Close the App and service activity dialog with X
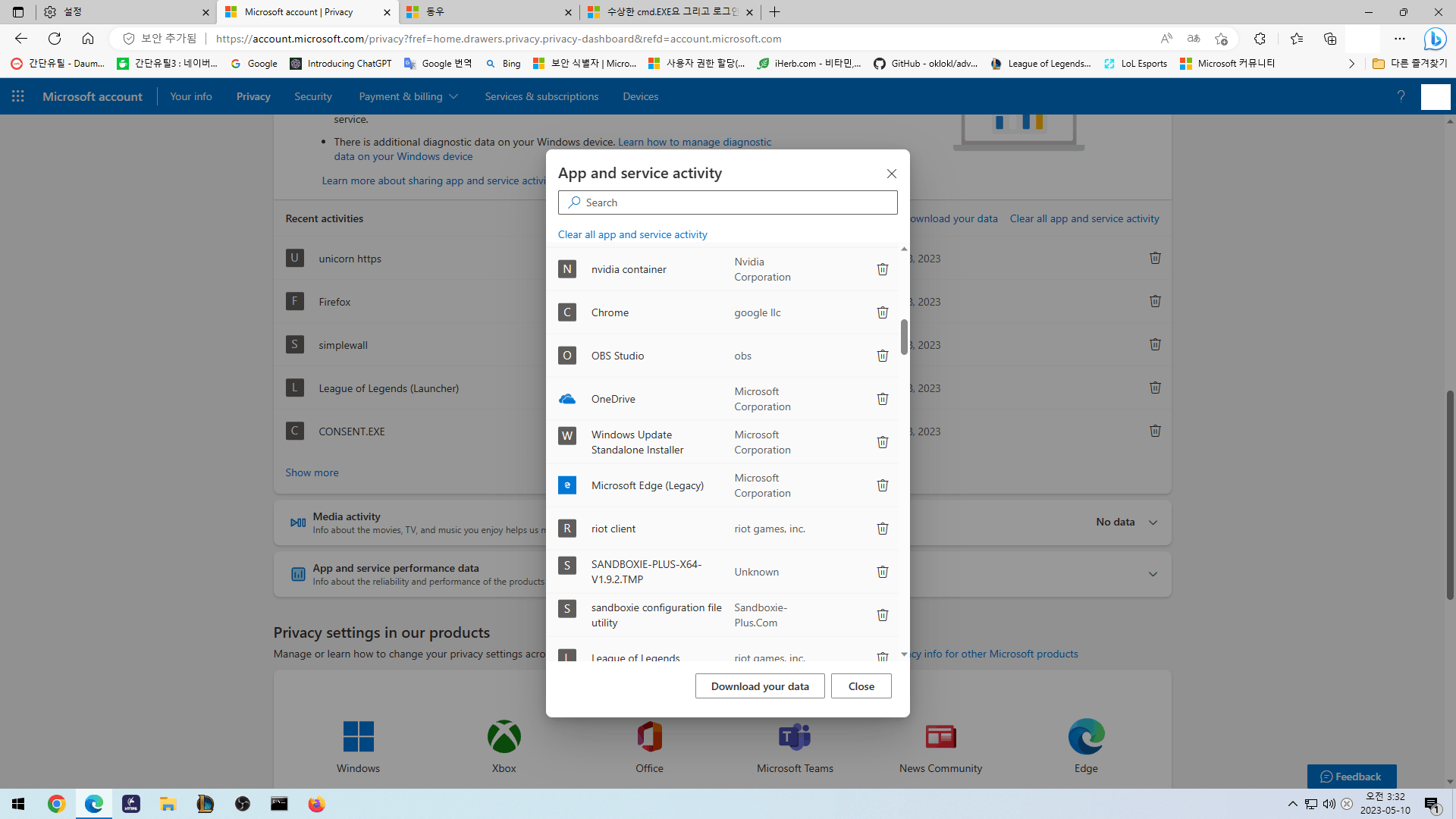 point(892,174)
